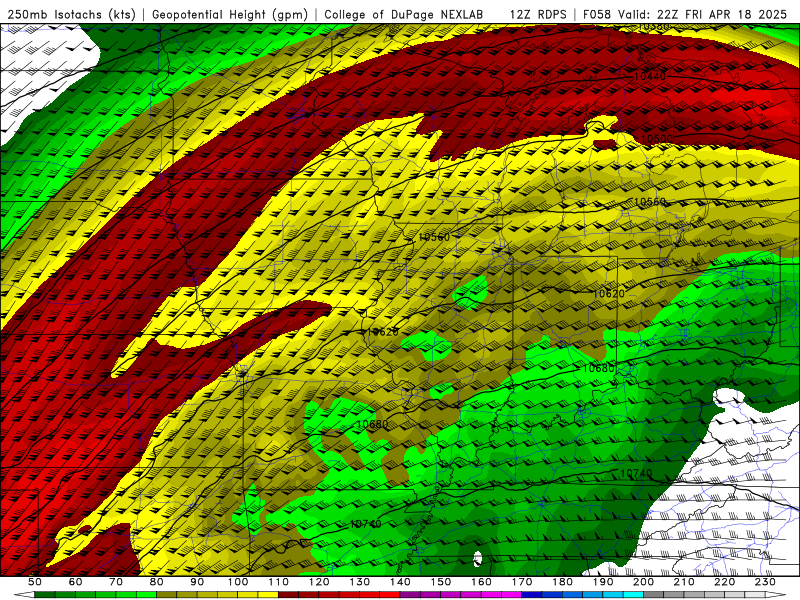Click the 100 knot colorbar label
Screen dimensions: 800x600
tap(238, 582)
